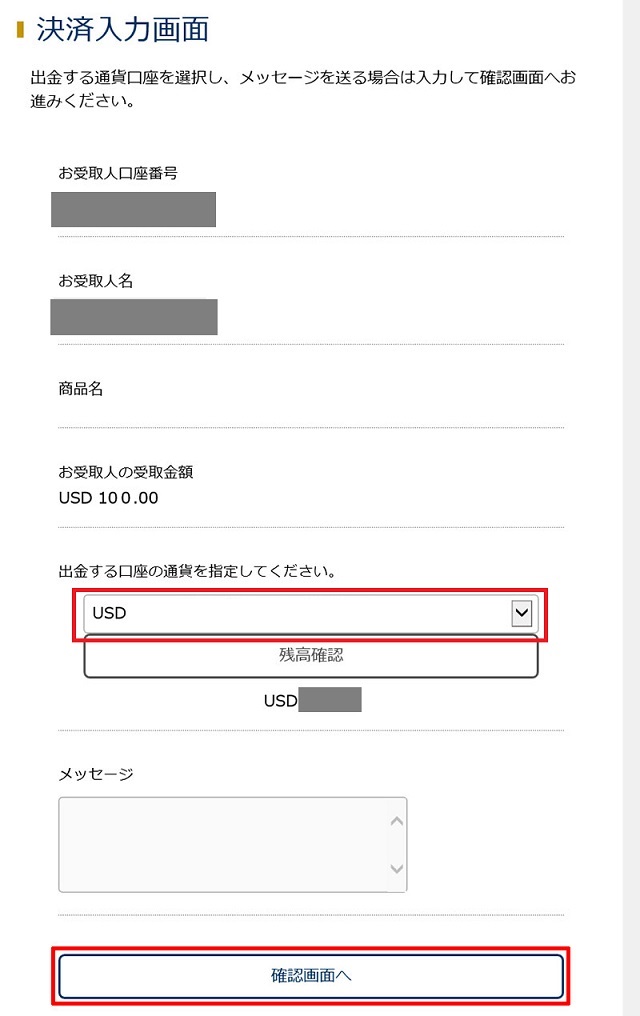Click the USD balance shown under 残高確認
The height and width of the screenshot is (1016, 640).
(x=311, y=700)
